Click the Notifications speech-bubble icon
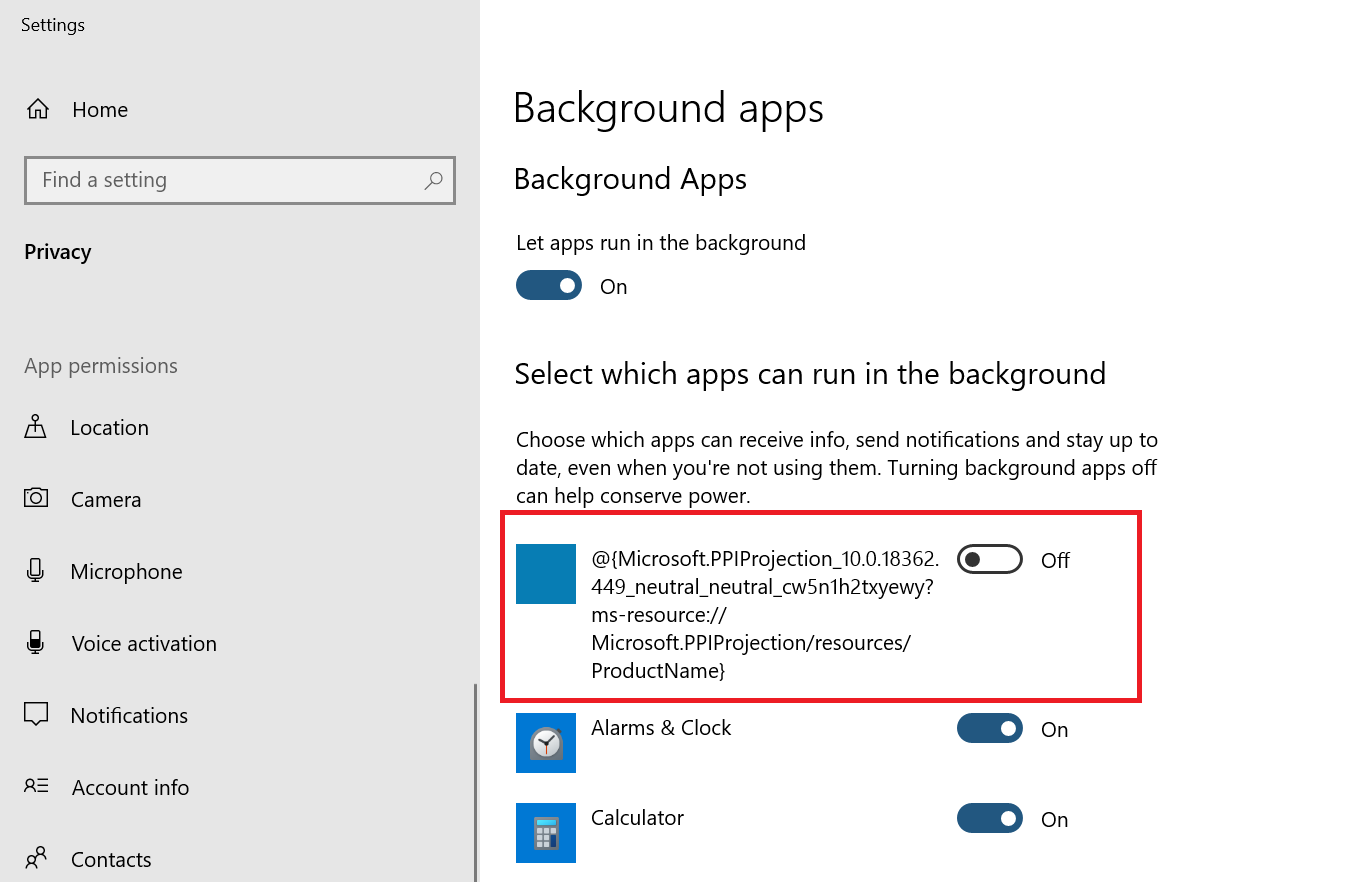This screenshot has height=882, width=1364. (x=36, y=715)
